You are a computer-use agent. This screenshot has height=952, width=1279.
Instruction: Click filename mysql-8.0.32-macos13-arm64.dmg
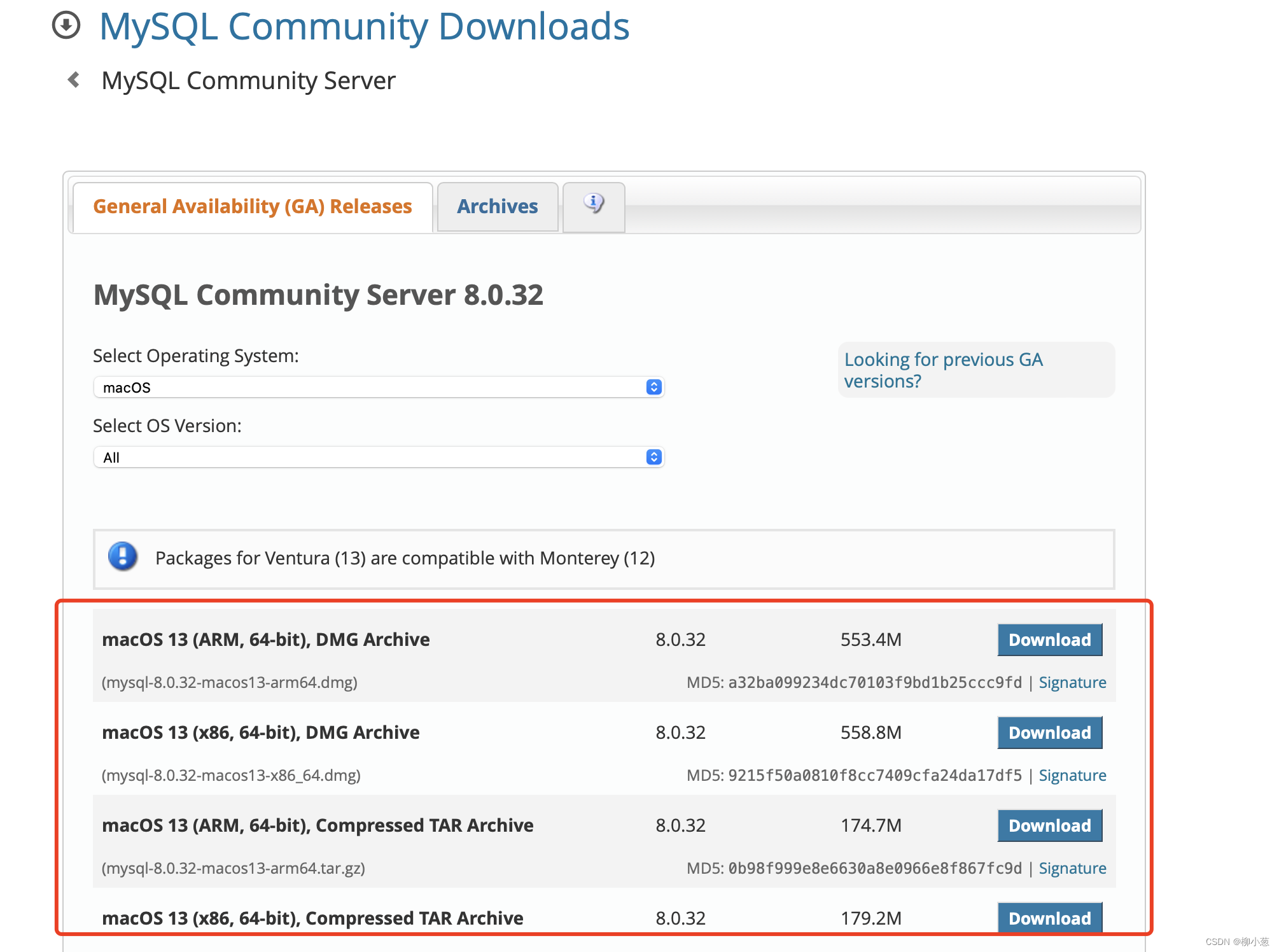(x=230, y=682)
